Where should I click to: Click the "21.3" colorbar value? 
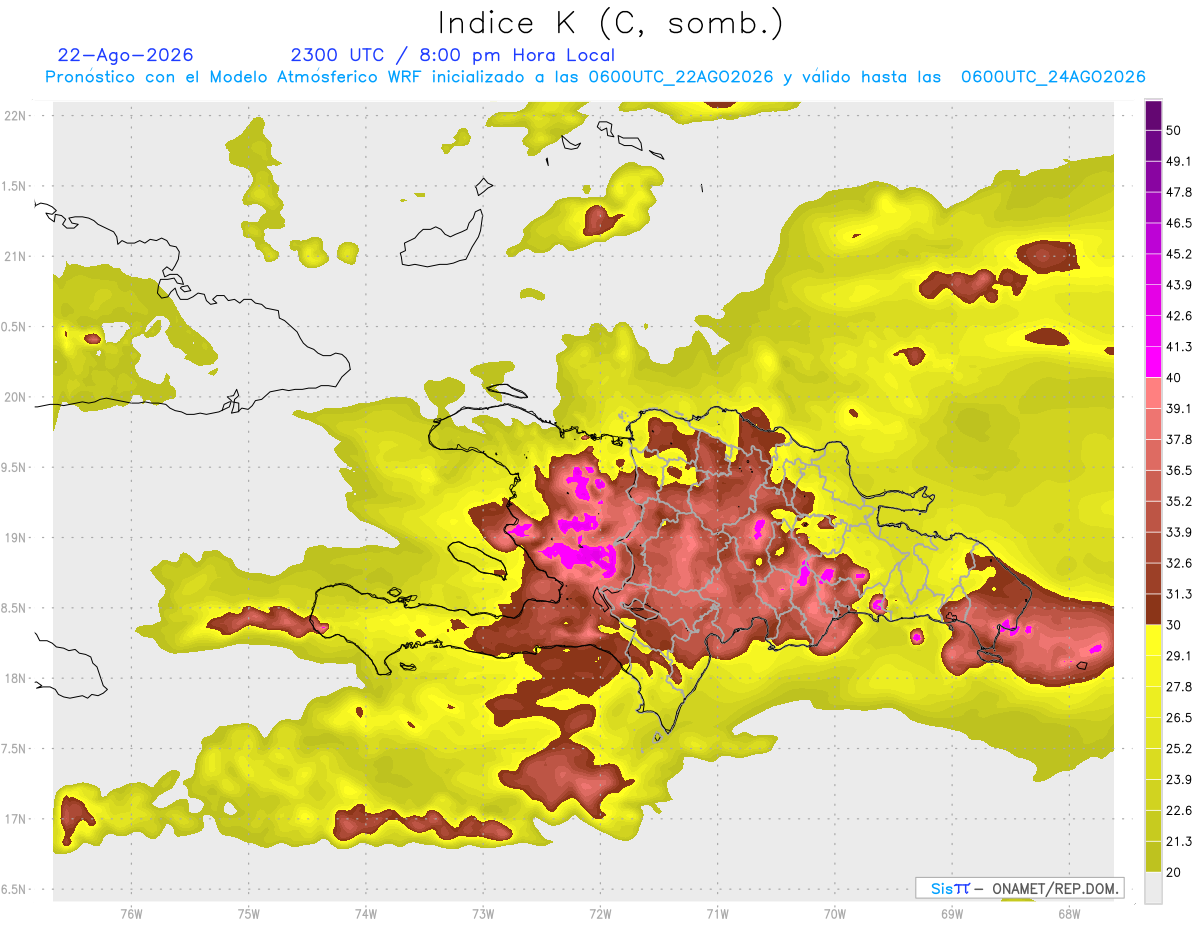pyautogui.click(x=1179, y=841)
